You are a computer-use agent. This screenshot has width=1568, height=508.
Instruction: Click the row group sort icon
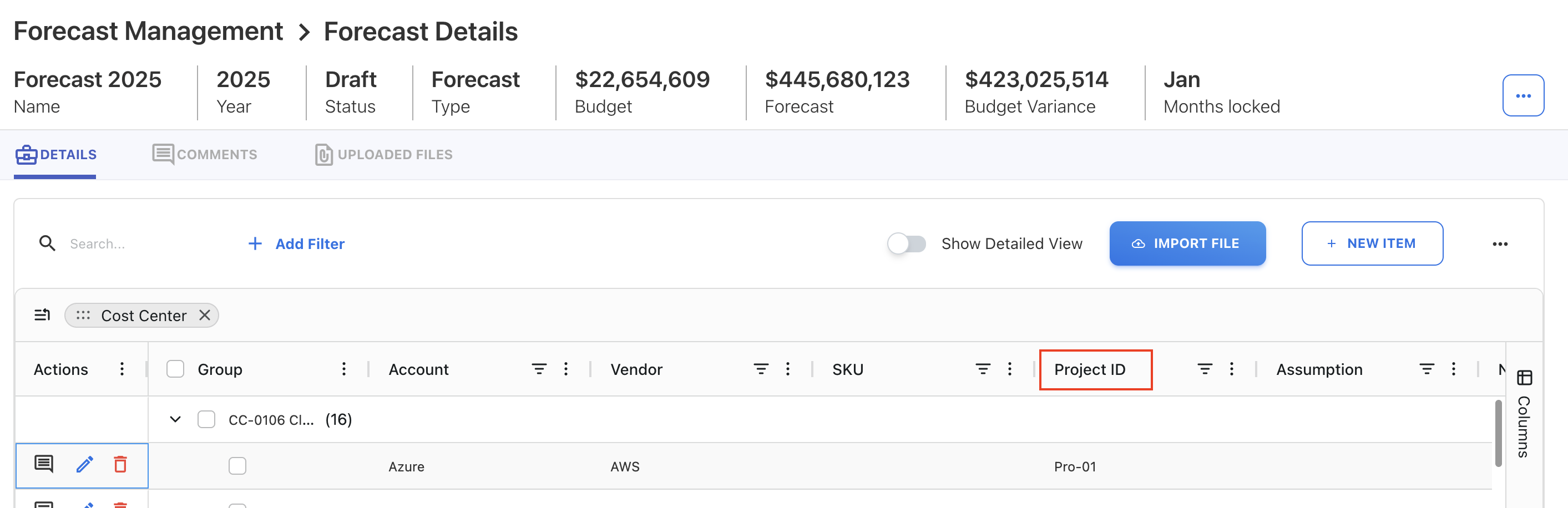[x=42, y=315]
